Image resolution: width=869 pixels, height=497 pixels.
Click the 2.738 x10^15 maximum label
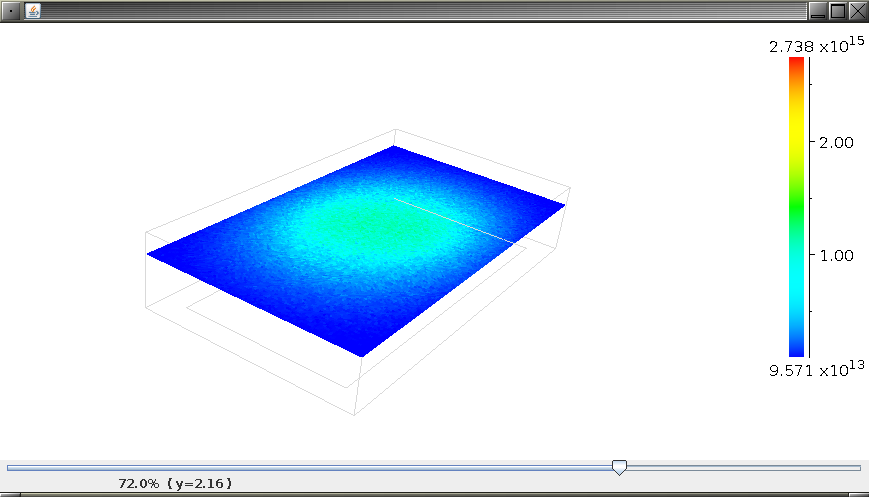pyautogui.click(x=817, y=46)
